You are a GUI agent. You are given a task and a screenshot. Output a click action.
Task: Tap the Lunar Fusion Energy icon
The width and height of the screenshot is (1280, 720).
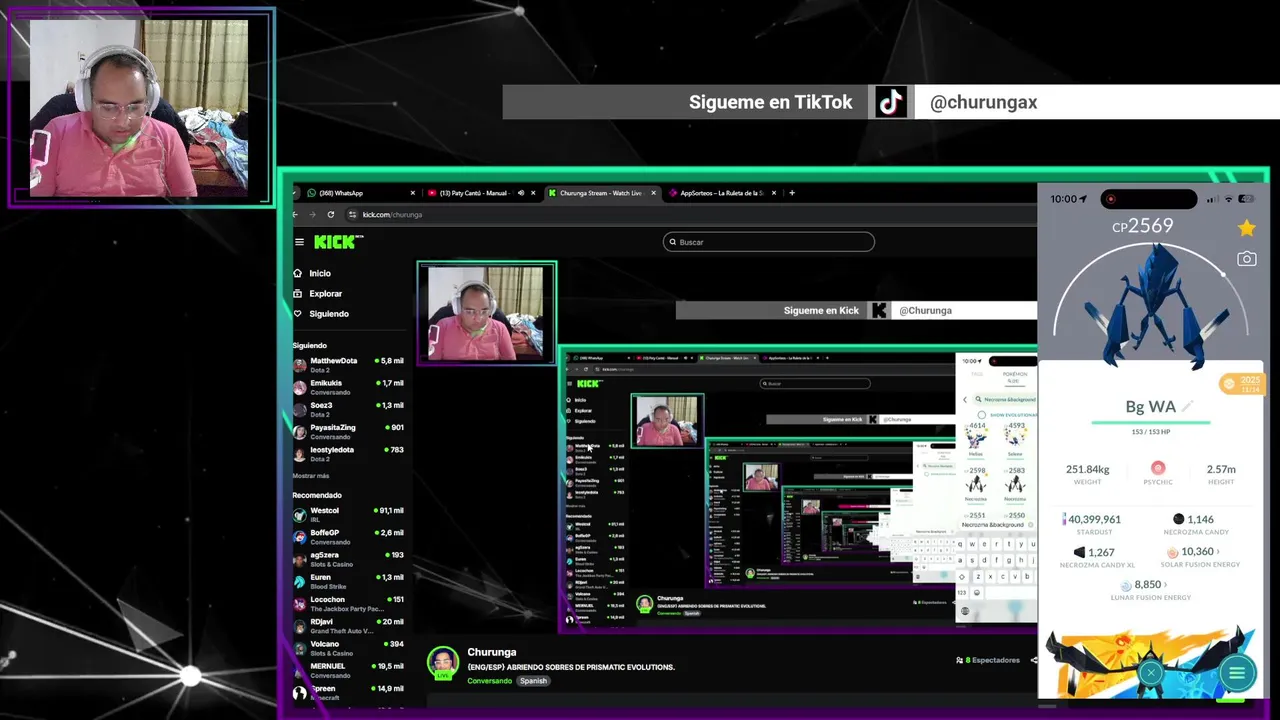[1126, 585]
